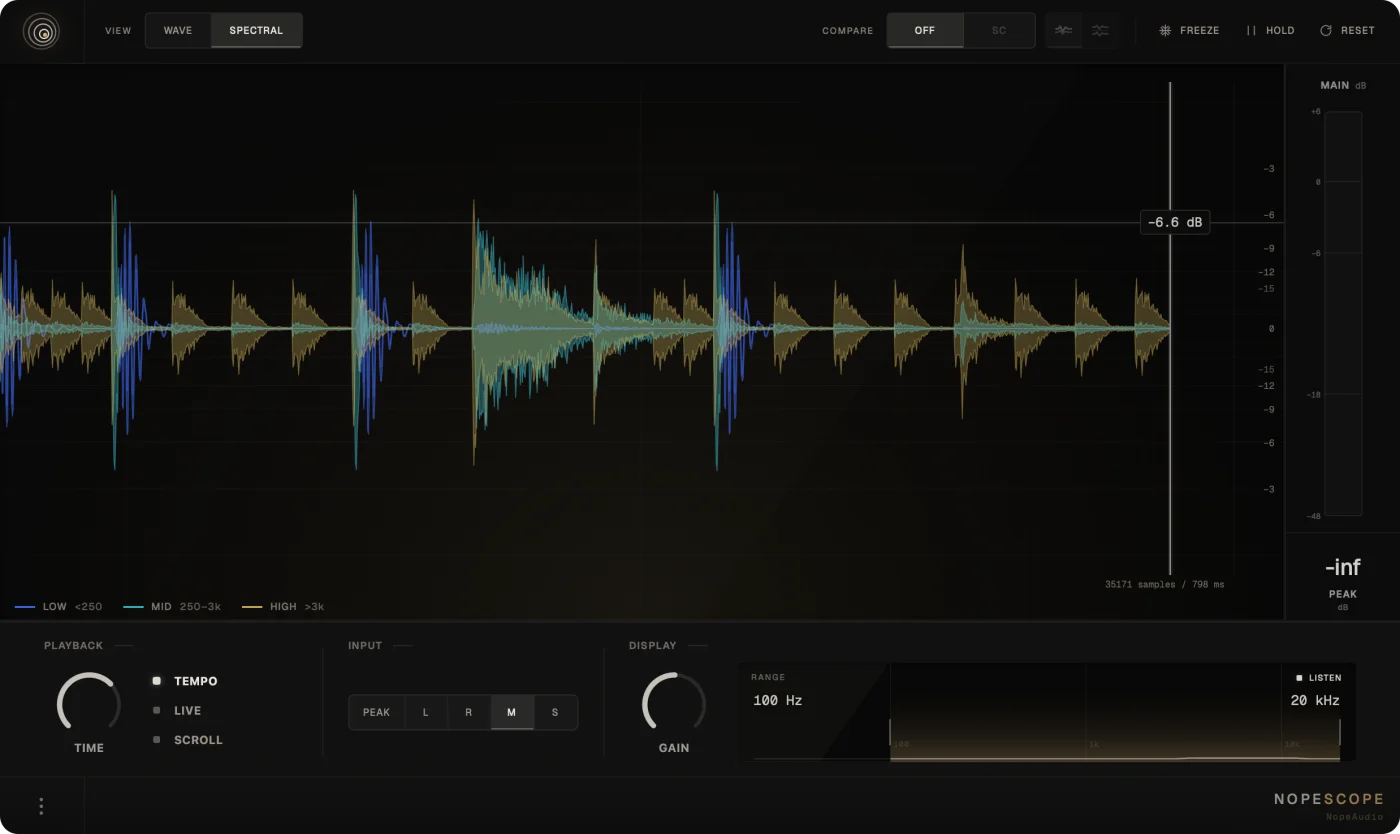Screen dimensions: 1400x834
Task: Toggle the Listen option in range display
Action: (x=1319, y=678)
